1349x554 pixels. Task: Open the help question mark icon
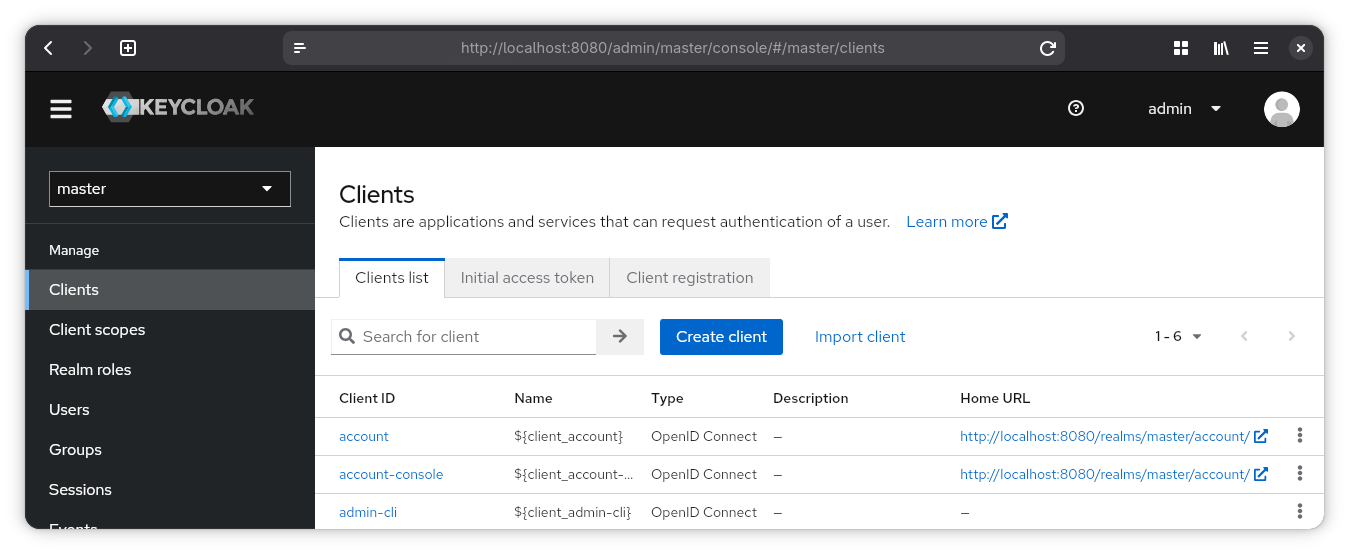[x=1076, y=109]
